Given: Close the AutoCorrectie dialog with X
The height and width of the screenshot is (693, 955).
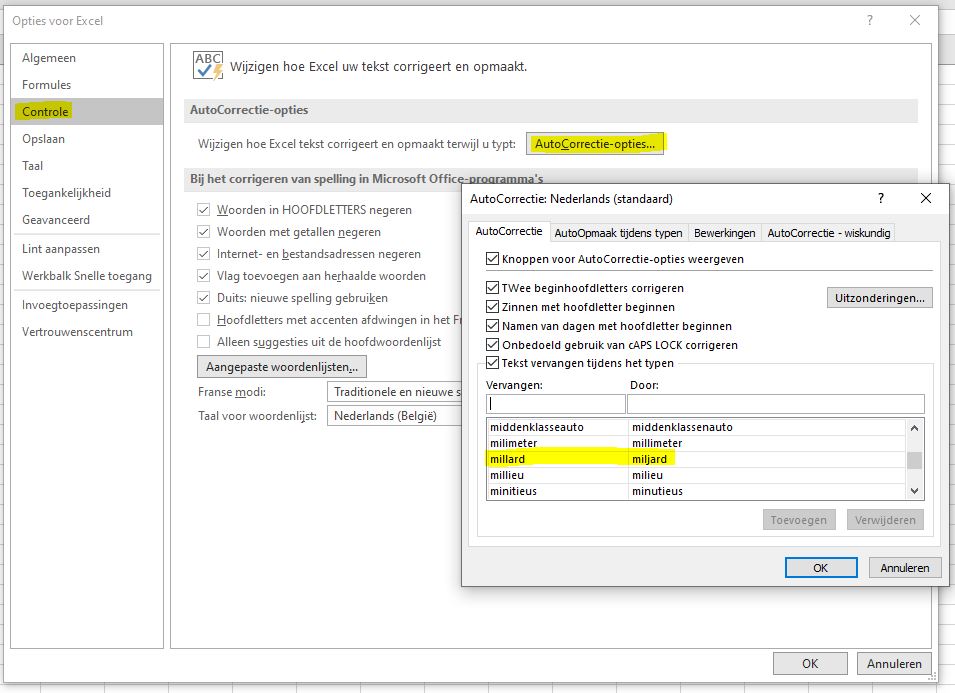Looking at the screenshot, I should tap(925, 198).
